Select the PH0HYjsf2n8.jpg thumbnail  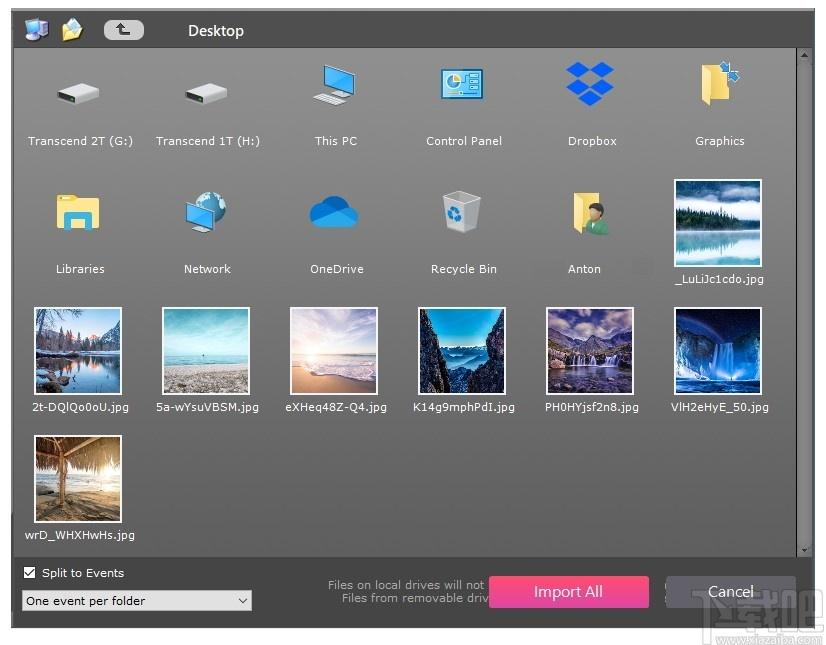tap(590, 351)
